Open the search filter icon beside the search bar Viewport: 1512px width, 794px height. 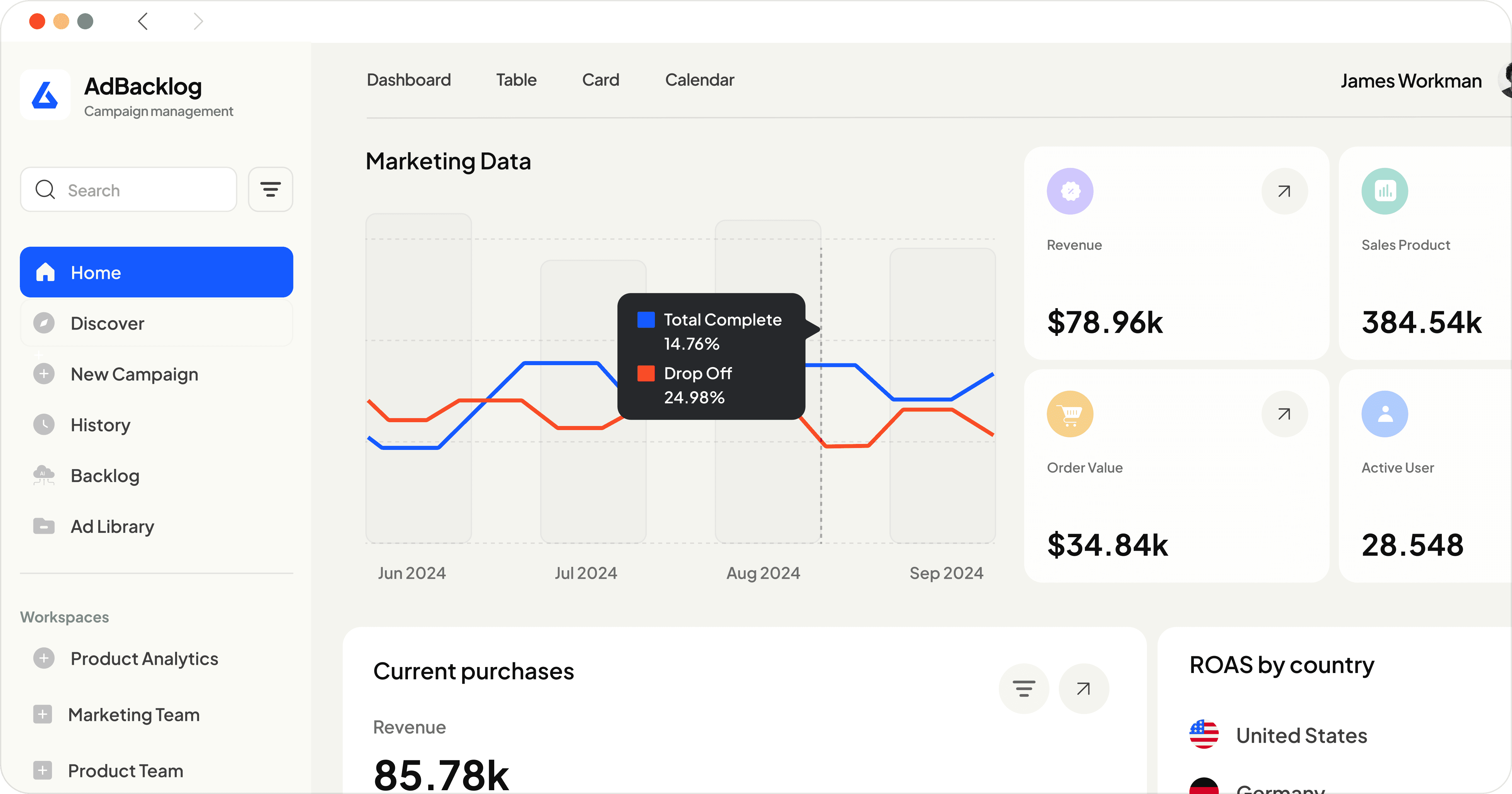270,189
